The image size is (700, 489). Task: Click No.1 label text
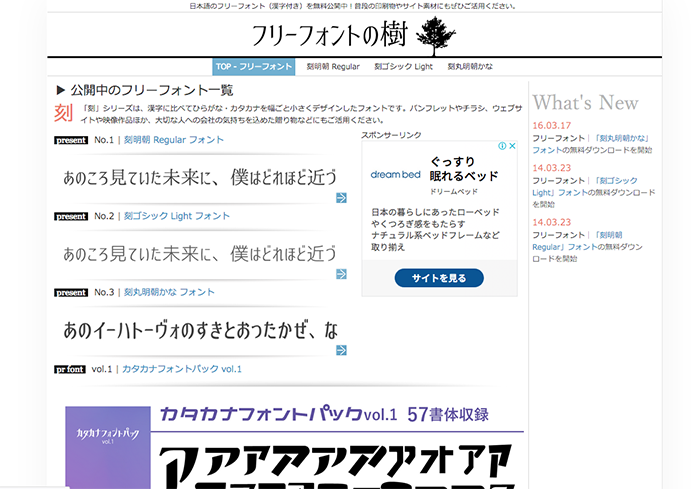tap(104, 140)
